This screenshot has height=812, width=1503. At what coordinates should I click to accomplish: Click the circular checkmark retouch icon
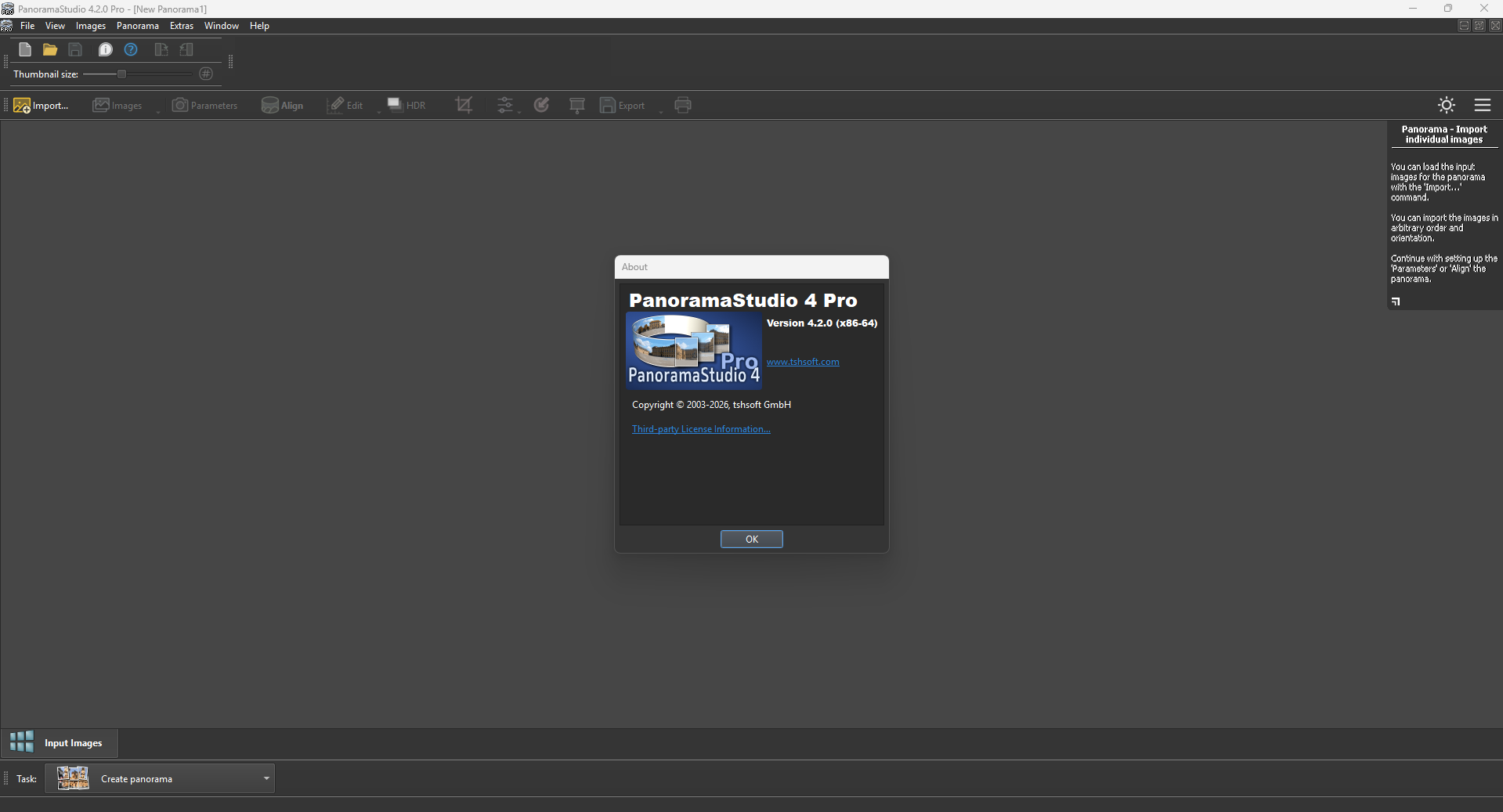[541, 106]
